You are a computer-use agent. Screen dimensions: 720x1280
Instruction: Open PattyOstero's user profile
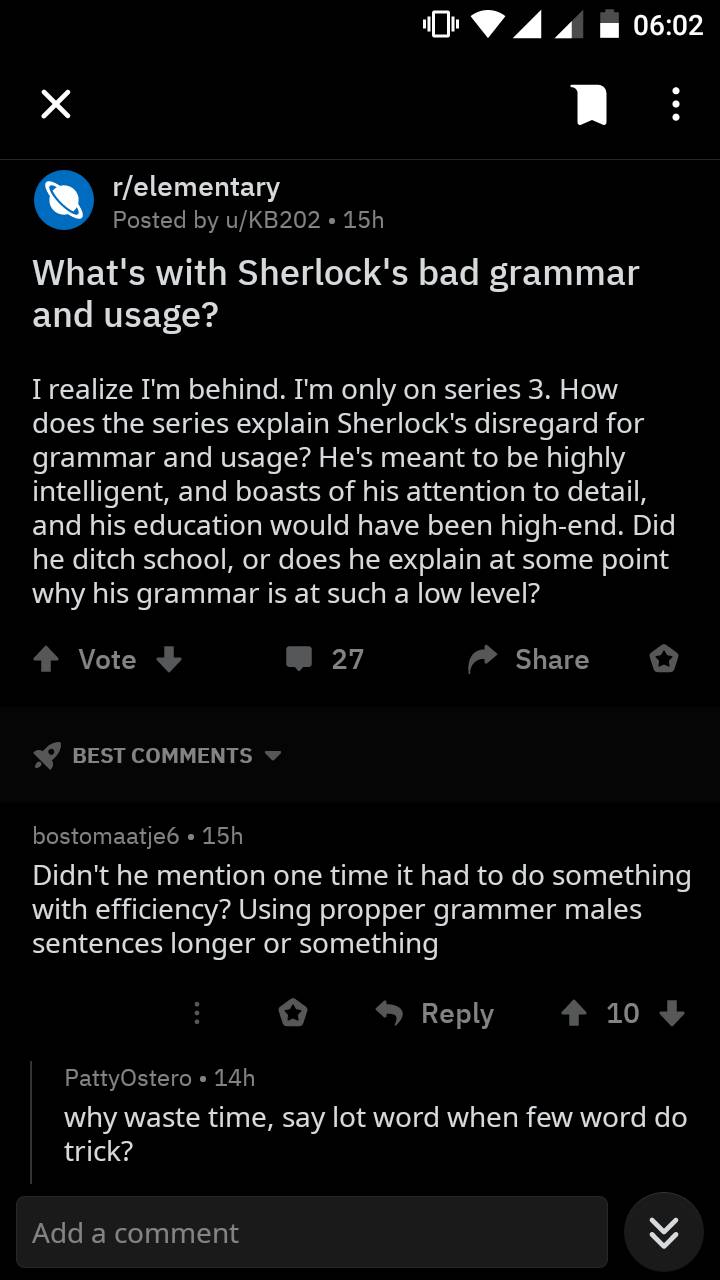pos(128,1077)
